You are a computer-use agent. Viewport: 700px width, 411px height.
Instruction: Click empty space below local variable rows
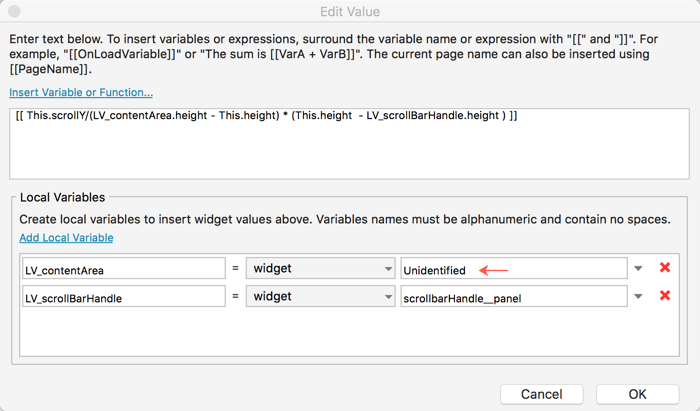click(x=340, y=335)
